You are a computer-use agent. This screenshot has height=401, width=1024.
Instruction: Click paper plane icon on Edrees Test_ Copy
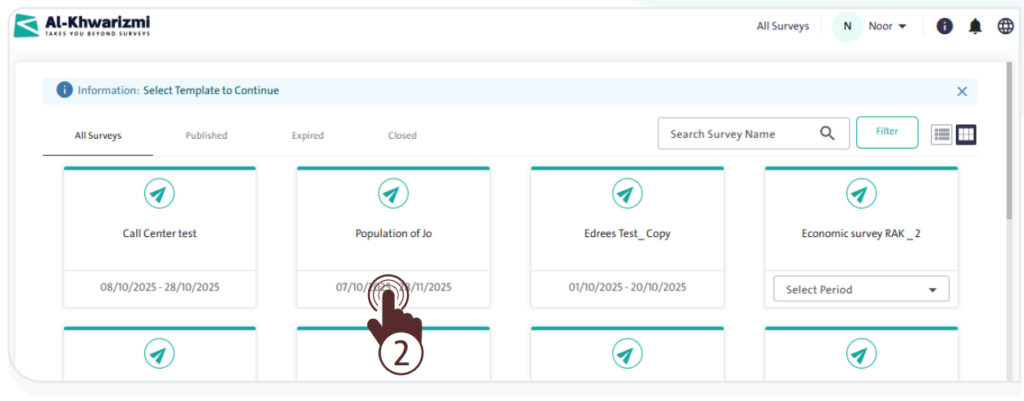point(627,194)
